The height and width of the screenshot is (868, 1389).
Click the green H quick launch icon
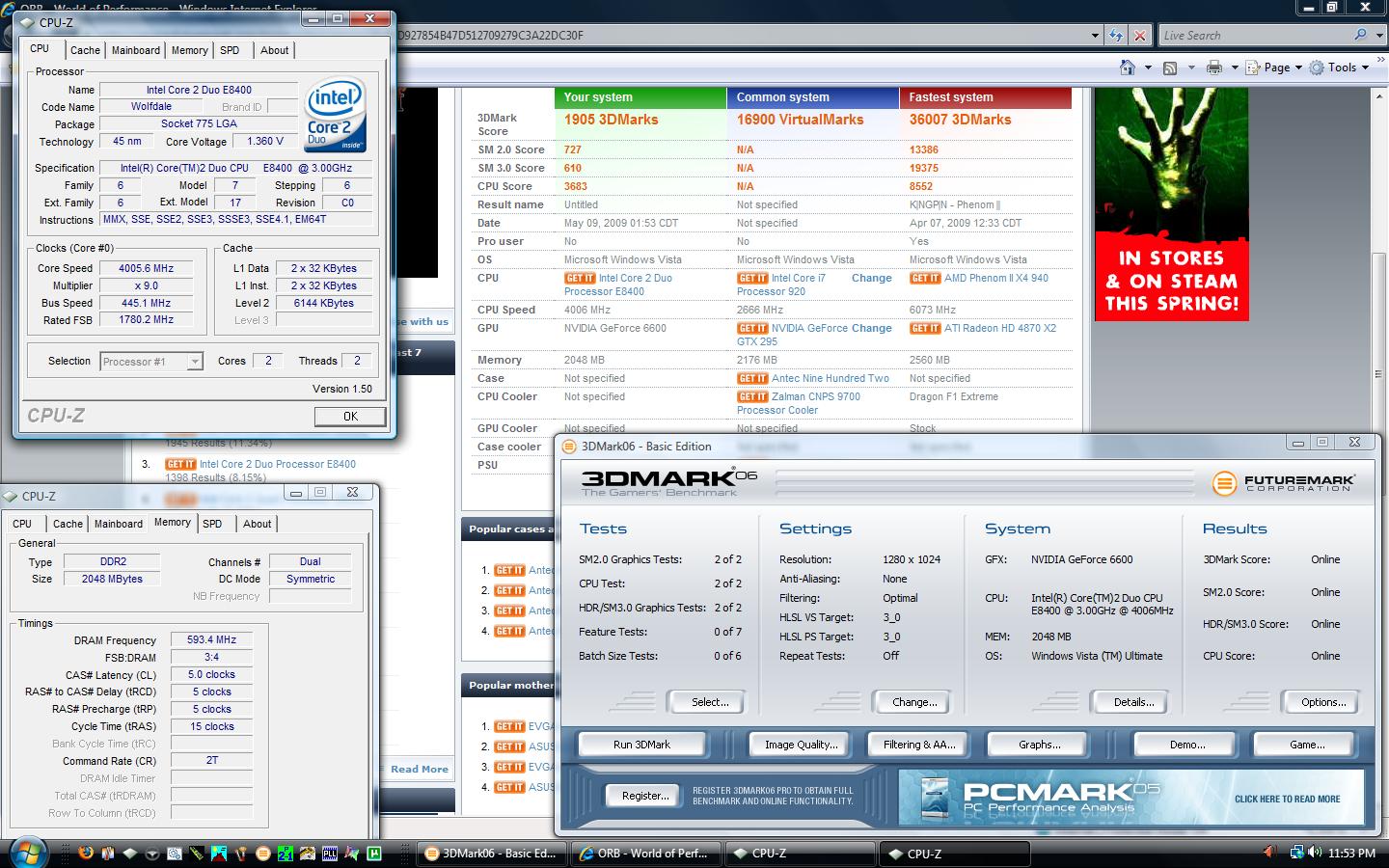coord(374,854)
